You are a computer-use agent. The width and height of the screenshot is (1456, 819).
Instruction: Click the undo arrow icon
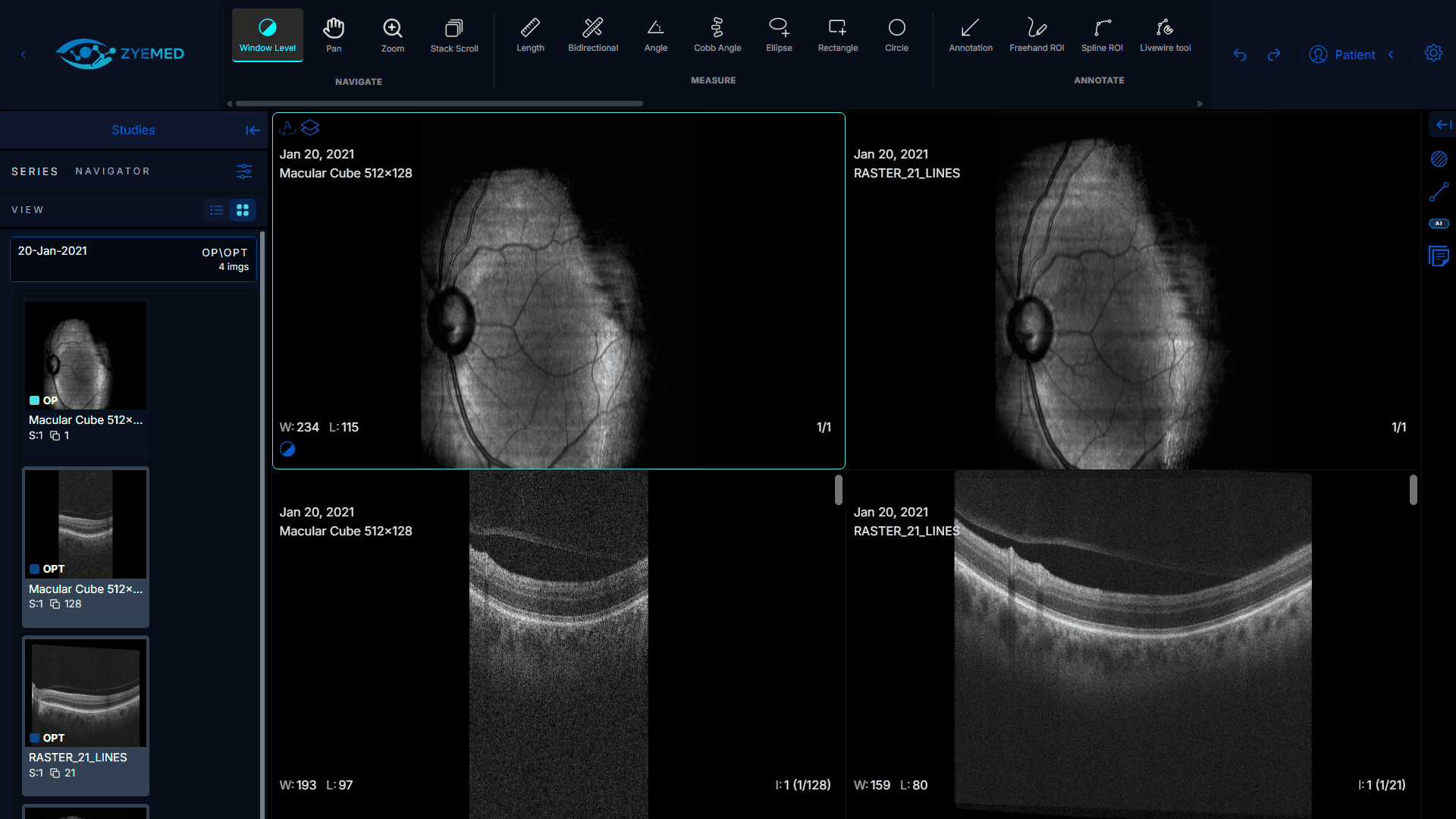1240,55
